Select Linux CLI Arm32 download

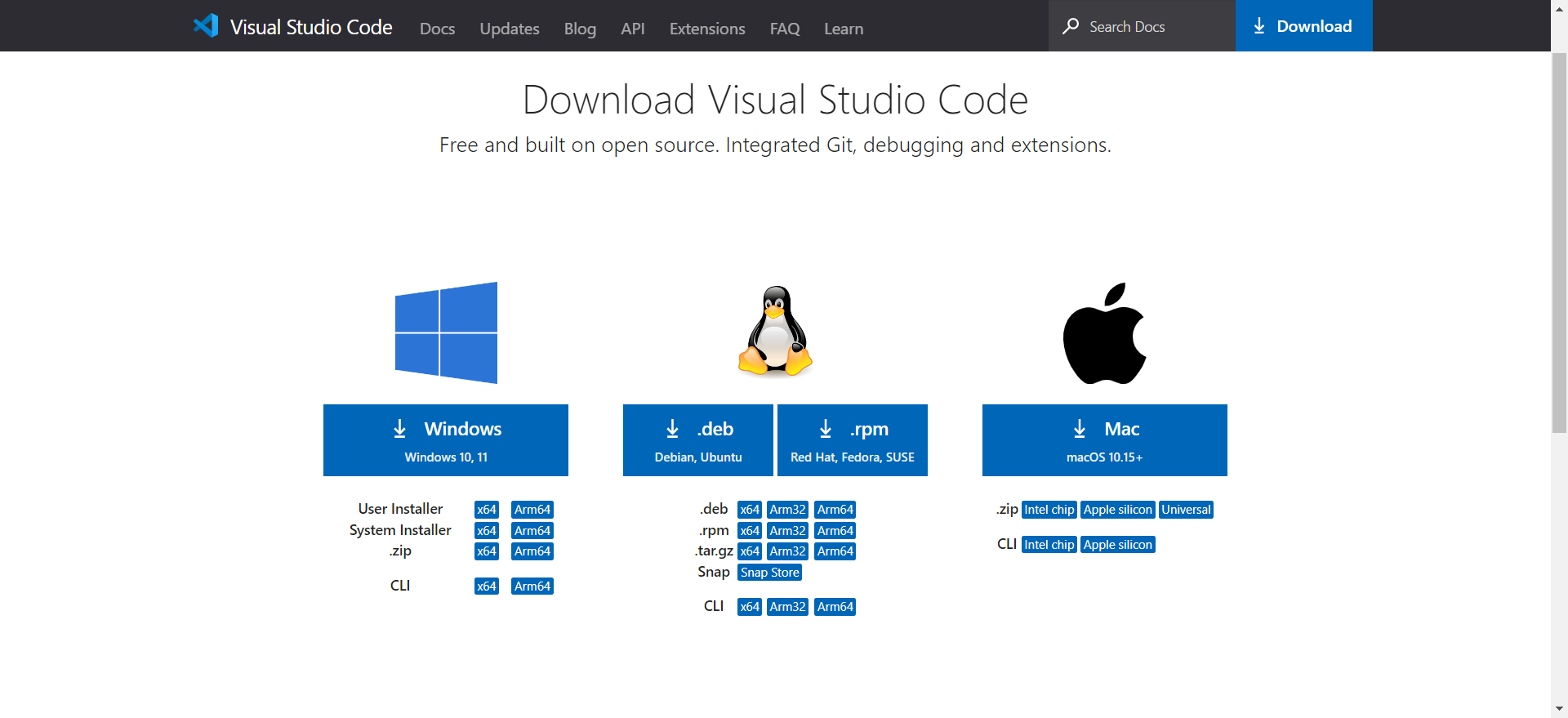pos(788,607)
